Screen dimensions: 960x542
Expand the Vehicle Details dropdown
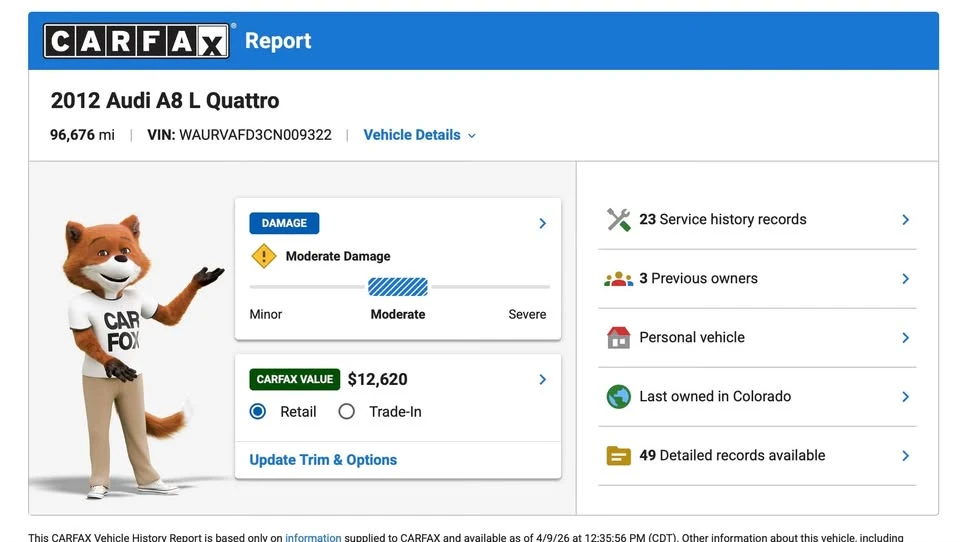click(x=419, y=135)
